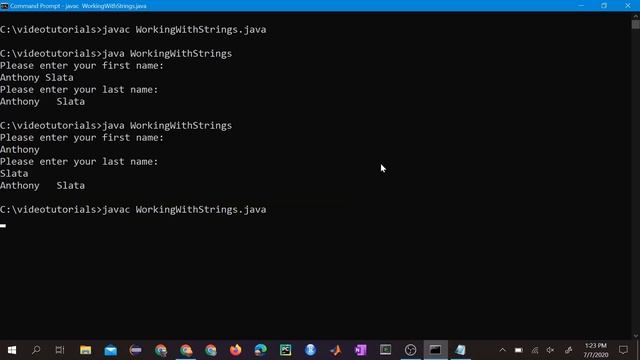The width and height of the screenshot is (640, 360).
Task: Click first 'javac WorkingWithStrings.java' command line
Action: (x=133, y=30)
